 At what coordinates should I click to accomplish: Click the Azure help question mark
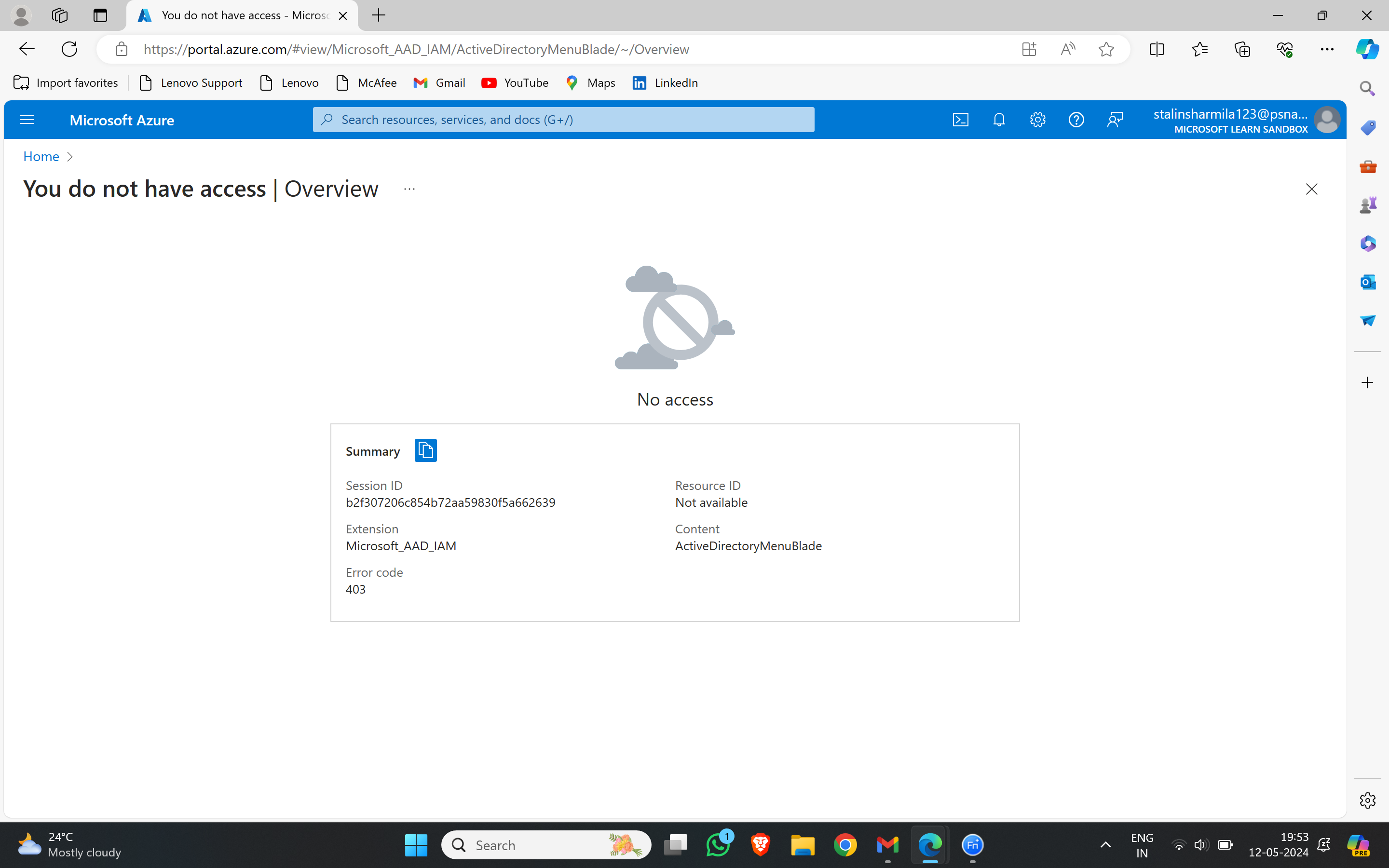[1076, 120]
